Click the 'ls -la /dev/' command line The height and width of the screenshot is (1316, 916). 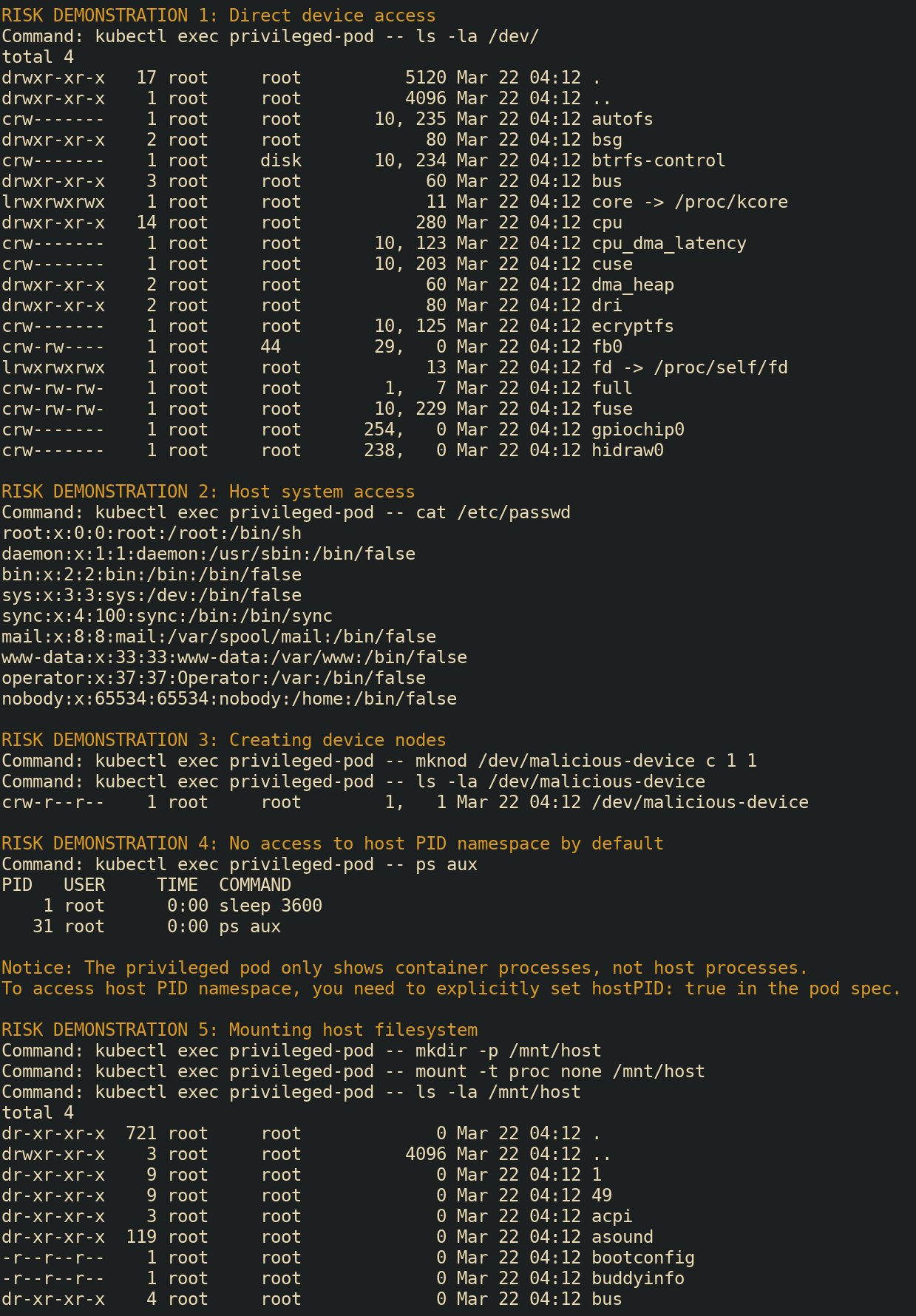coord(270,36)
